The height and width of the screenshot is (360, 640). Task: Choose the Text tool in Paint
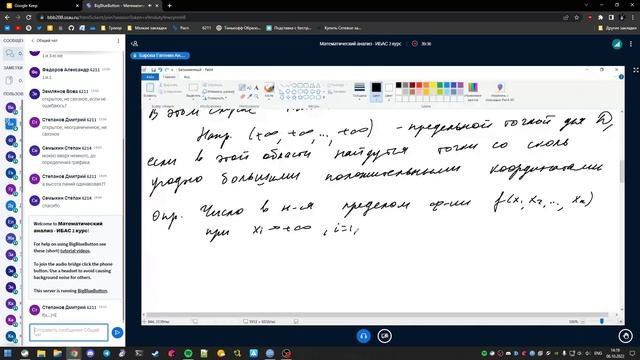[256, 87]
